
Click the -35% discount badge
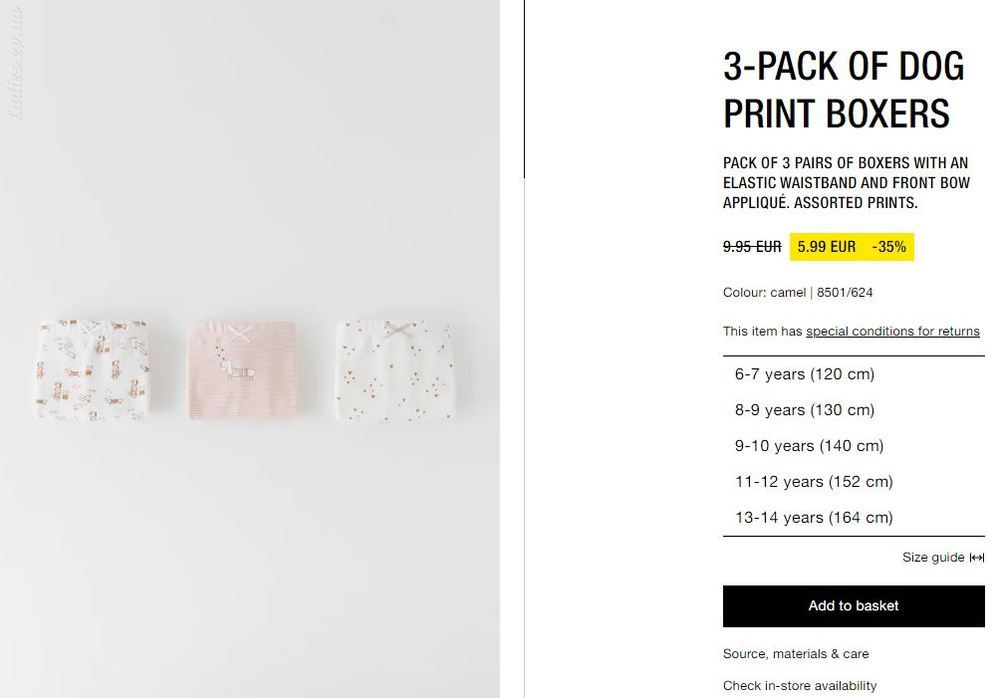[x=889, y=247]
